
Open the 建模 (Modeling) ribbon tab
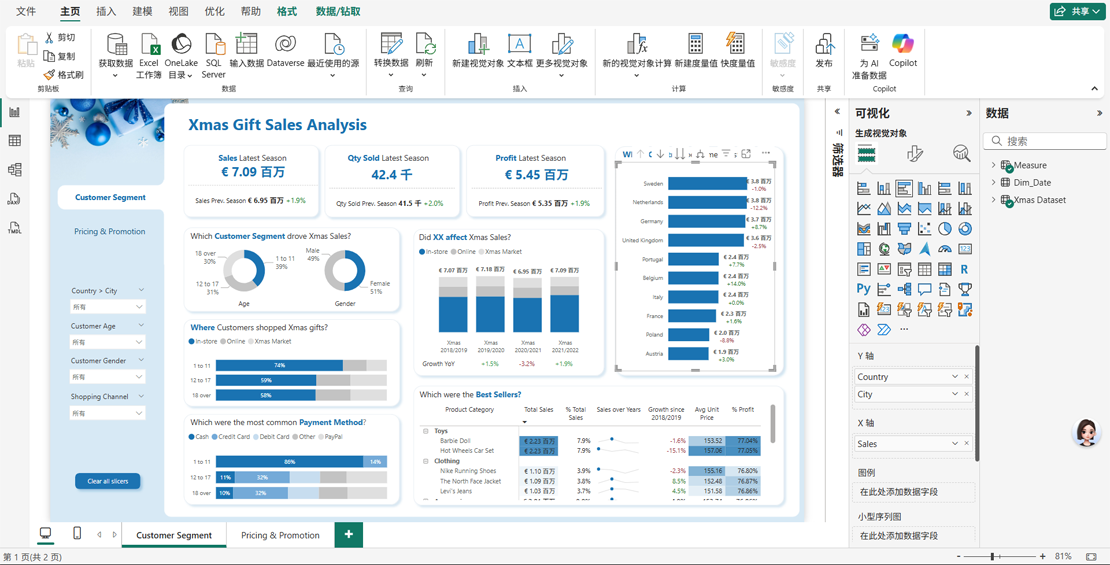[142, 12]
